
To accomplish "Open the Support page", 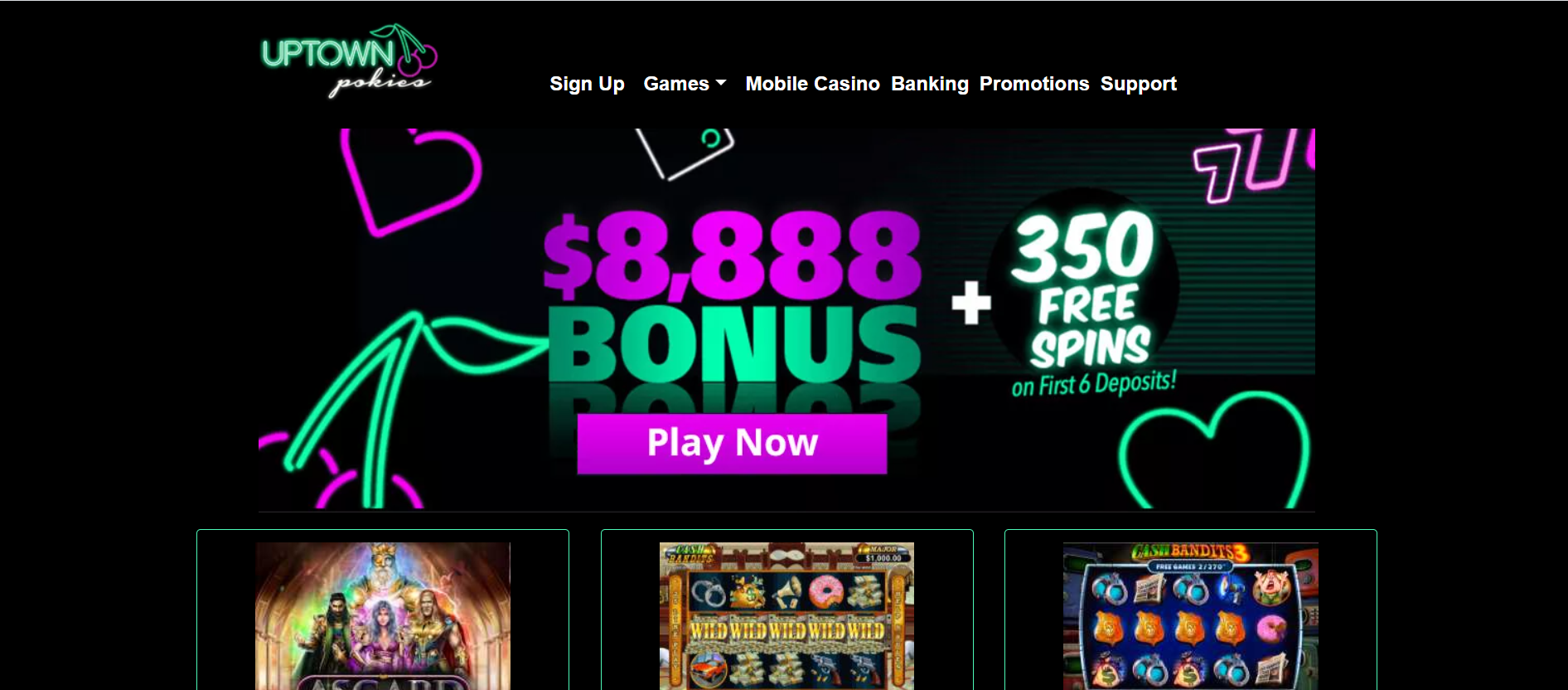I will [1139, 84].
